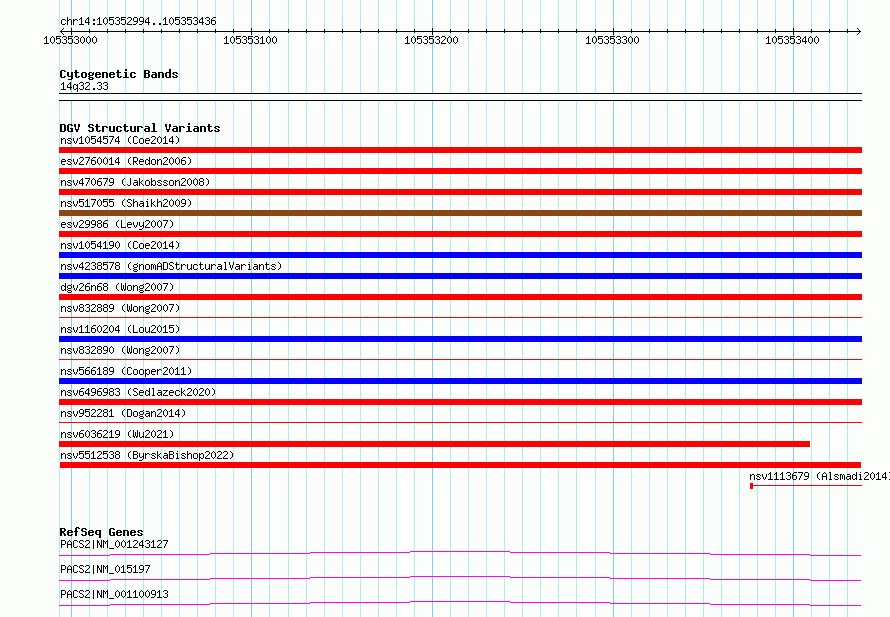The height and width of the screenshot is (617, 890).
Task: Click the PACS2|NM_001243127 transcript label
Action: 114,544
